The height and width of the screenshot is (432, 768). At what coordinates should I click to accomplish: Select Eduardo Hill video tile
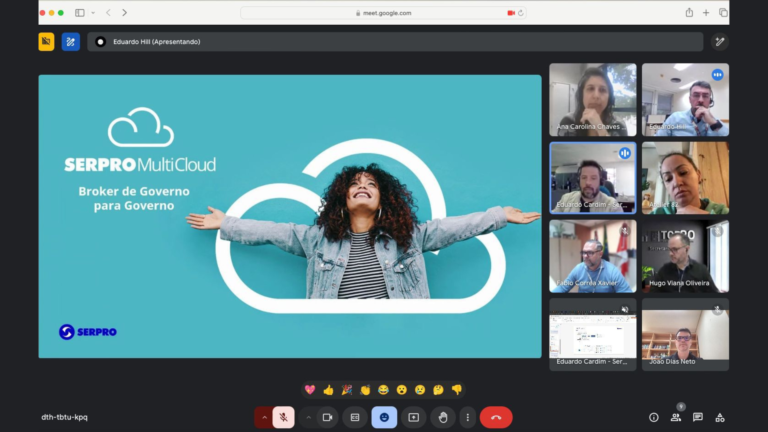tap(685, 99)
